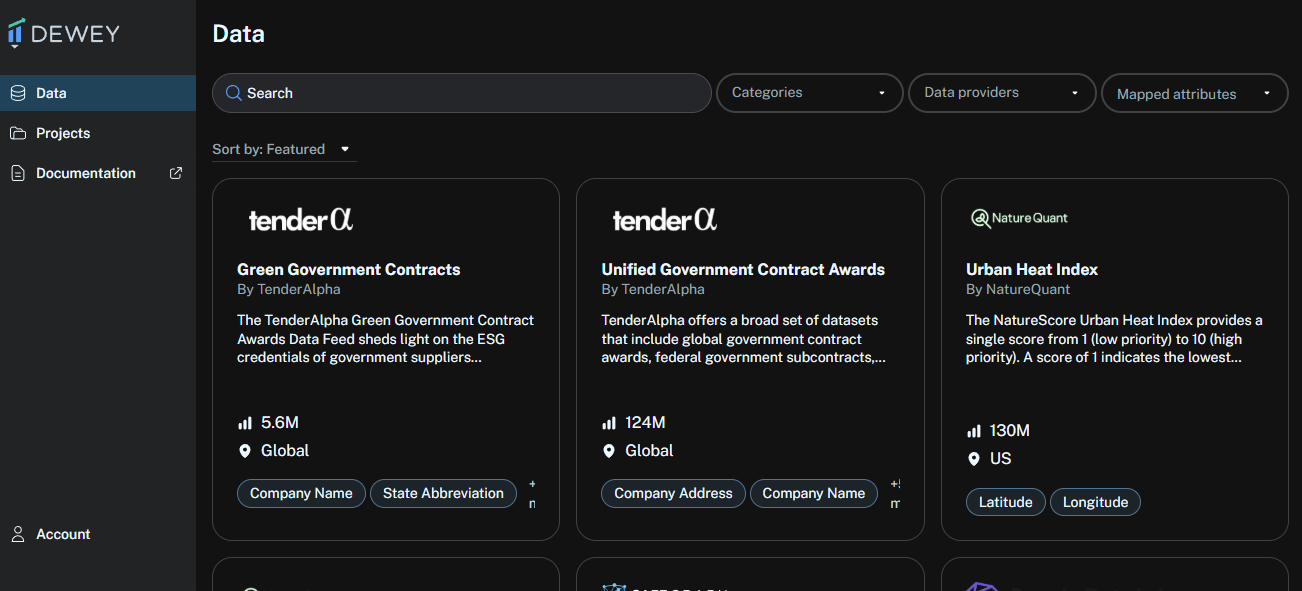Click the external link icon beside Documentation
The image size is (1302, 591).
[x=176, y=173]
